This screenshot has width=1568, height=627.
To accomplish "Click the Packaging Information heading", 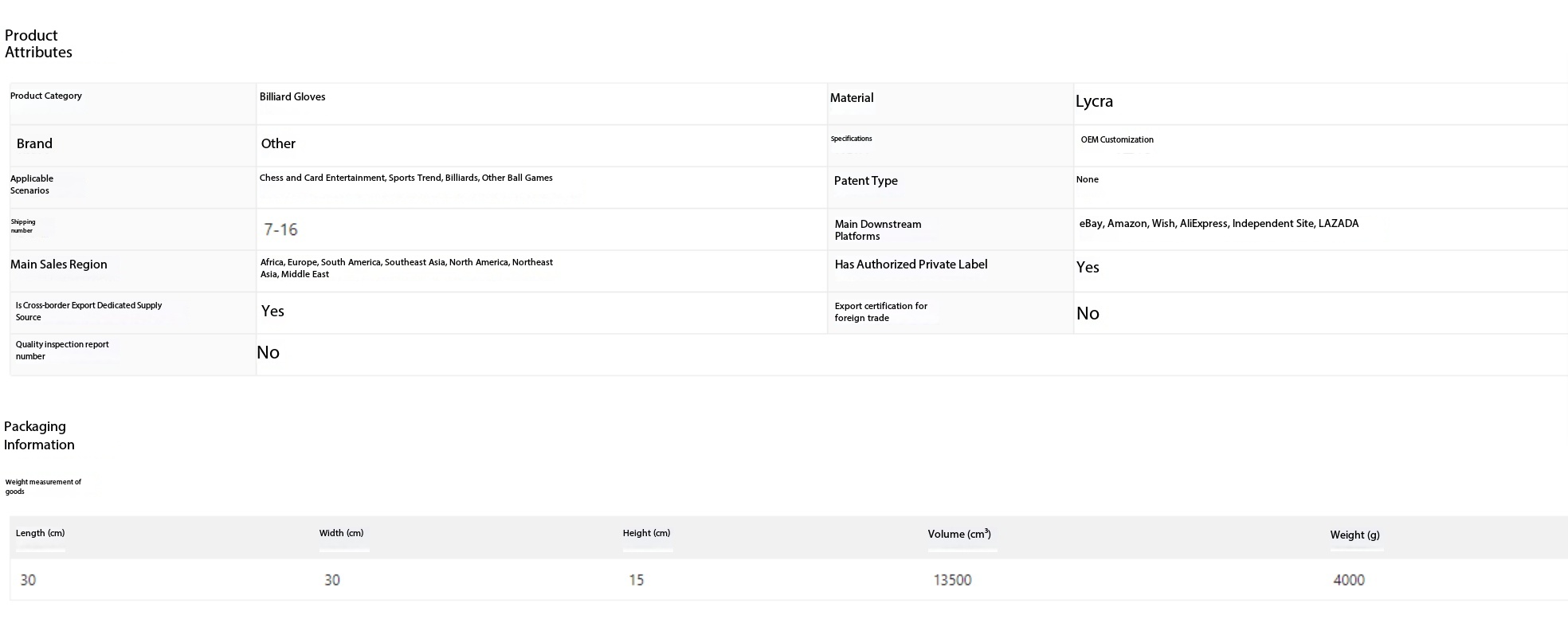I will click(x=39, y=436).
